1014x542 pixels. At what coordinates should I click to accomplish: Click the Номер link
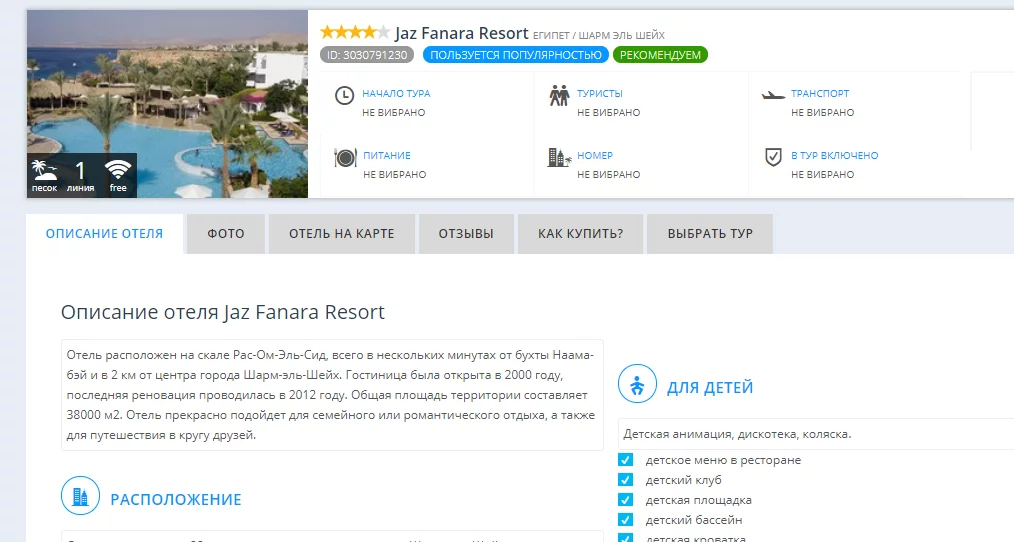click(x=595, y=155)
